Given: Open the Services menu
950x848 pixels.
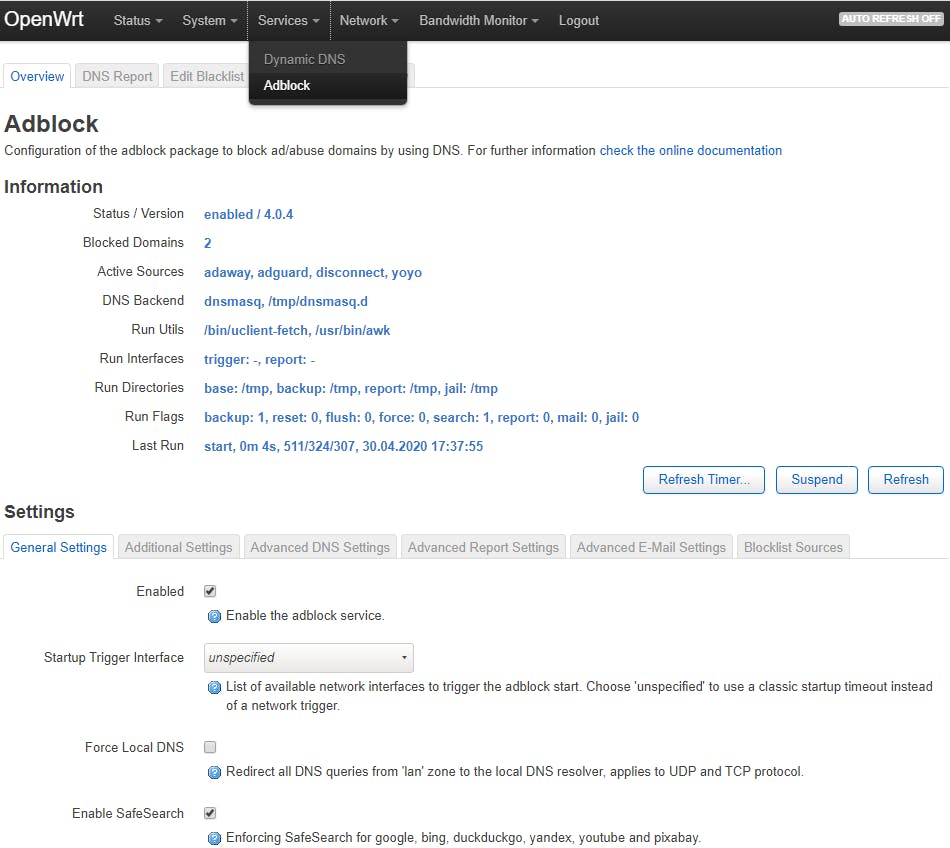Looking at the screenshot, I should [x=288, y=20].
